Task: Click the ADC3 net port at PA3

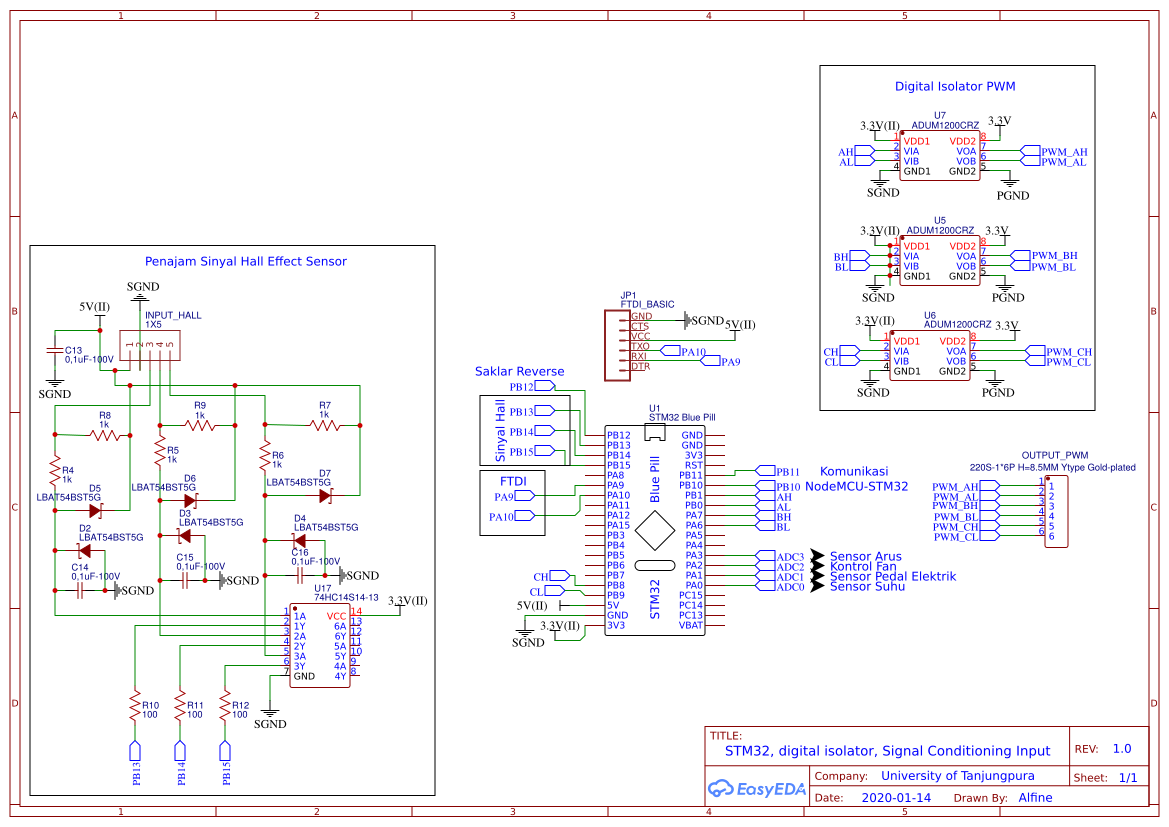Action: 789,556
